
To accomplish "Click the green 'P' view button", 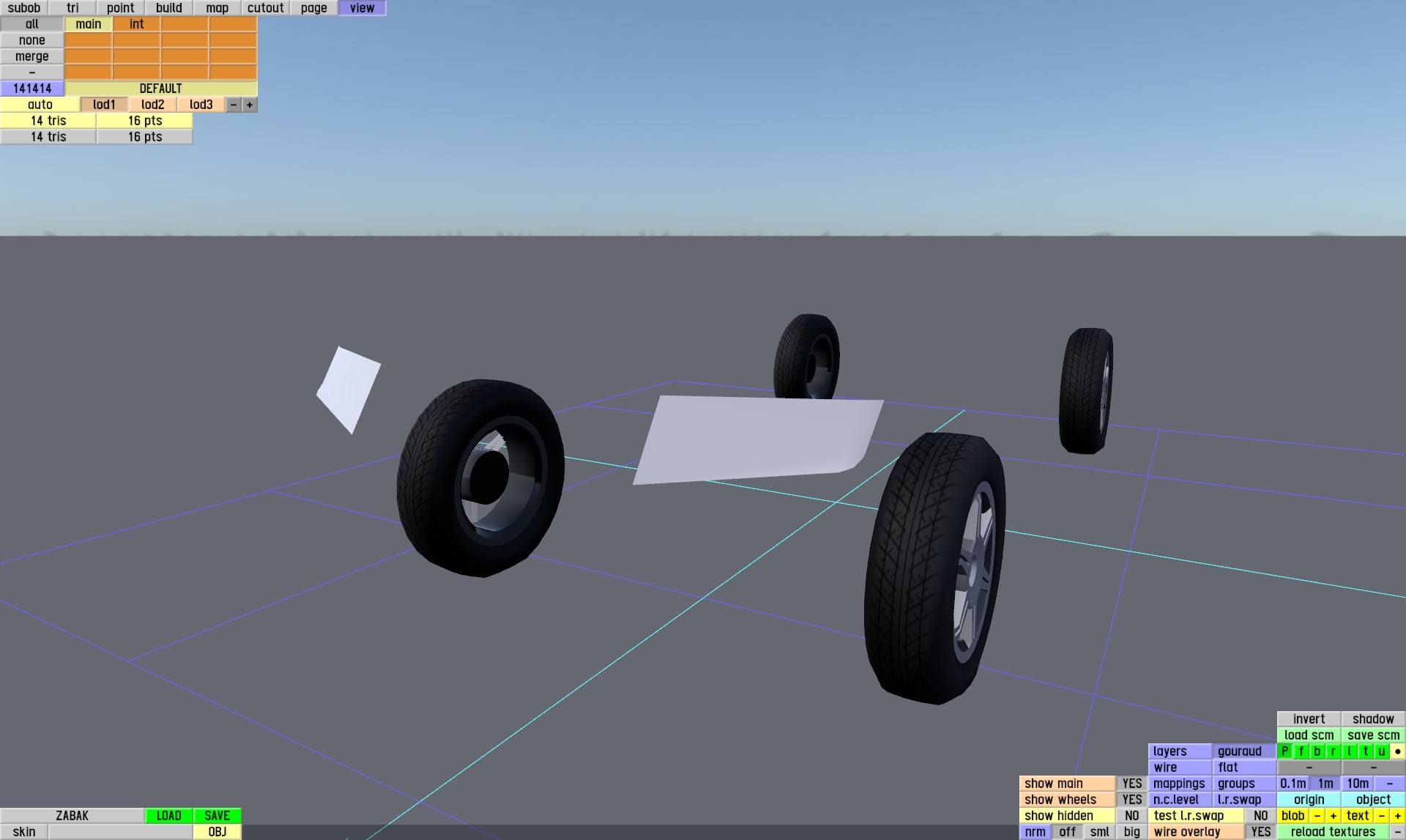I will [1284, 751].
